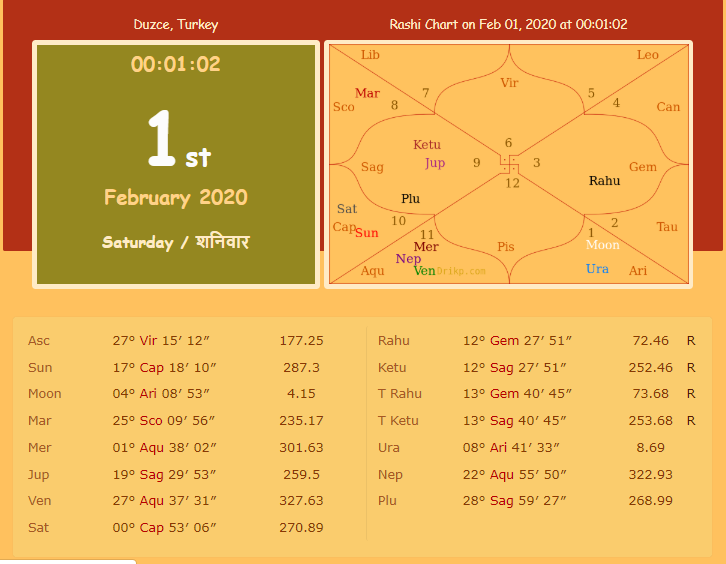Click Ven longitude value 327.63
The image size is (726, 564).
301,501
